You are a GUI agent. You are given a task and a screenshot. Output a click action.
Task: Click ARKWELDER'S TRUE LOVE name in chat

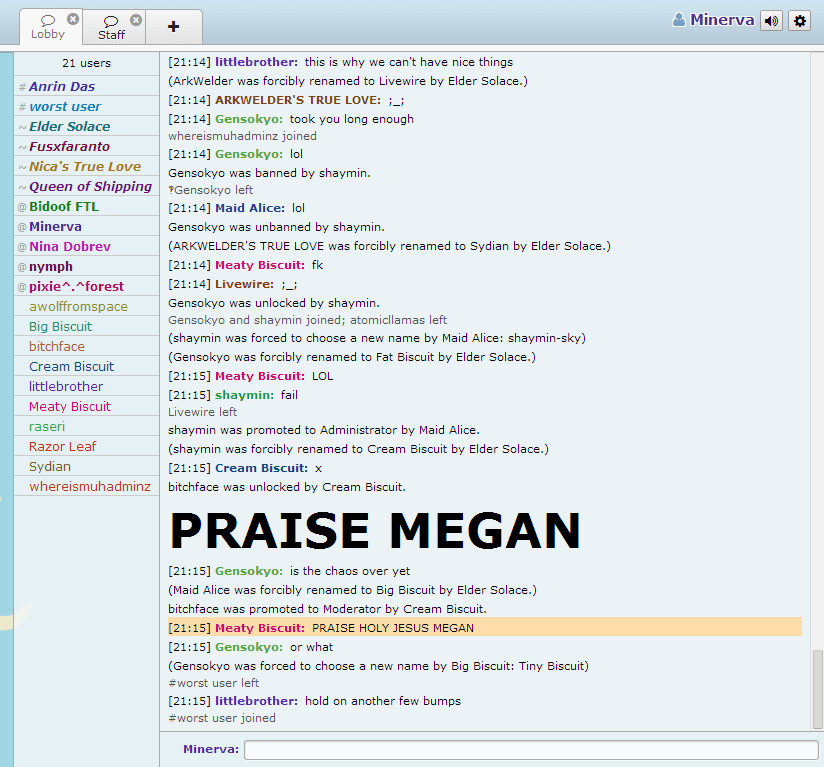pyautogui.click(x=298, y=100)
